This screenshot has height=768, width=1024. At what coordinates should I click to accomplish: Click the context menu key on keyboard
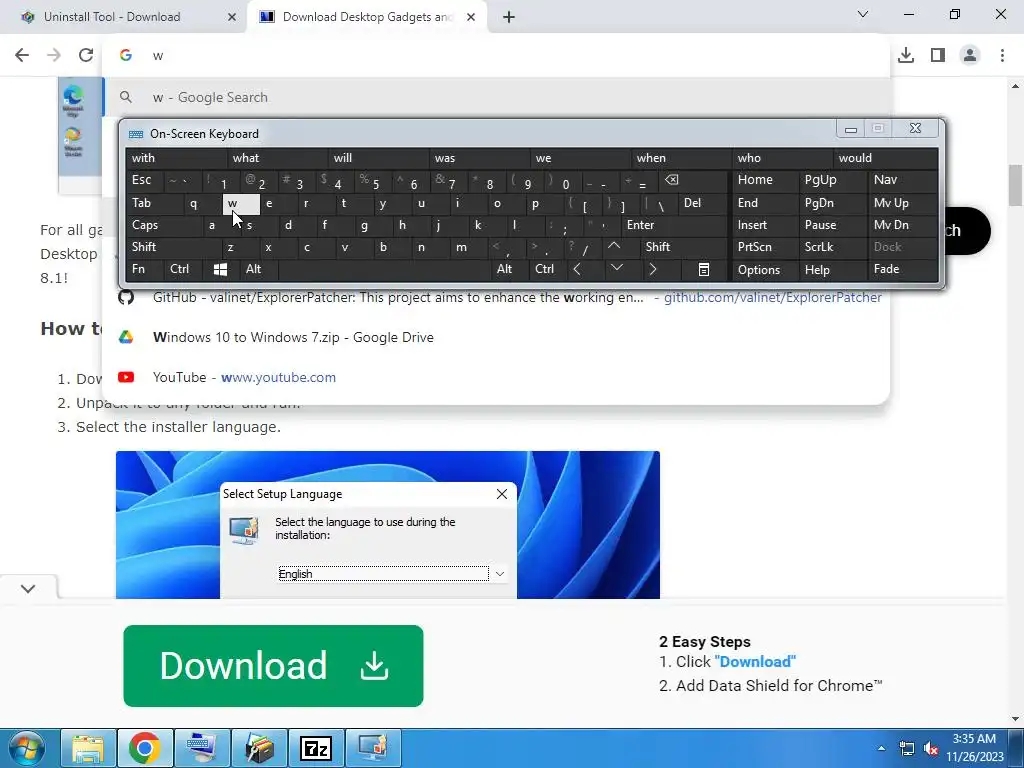pos(703,269)
